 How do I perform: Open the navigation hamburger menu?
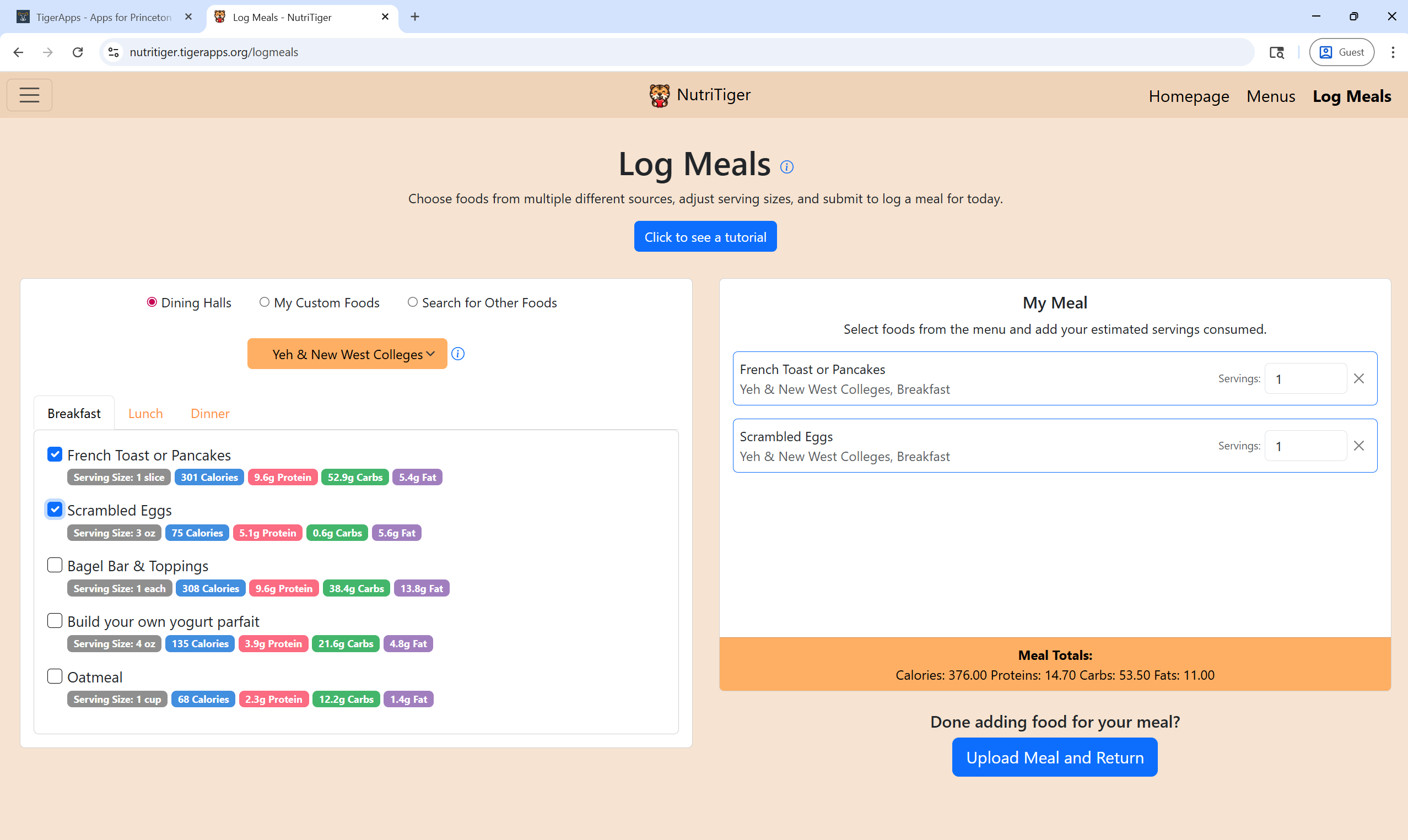[x=29, y=95]
